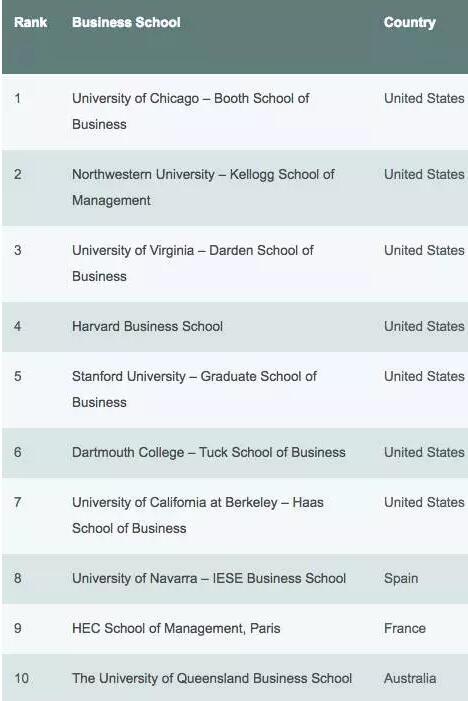This screenshot has width=468, height=701.
Task: Click United States beside Harvard Business School
Action: pyautogui.click(x=424, y=326)
